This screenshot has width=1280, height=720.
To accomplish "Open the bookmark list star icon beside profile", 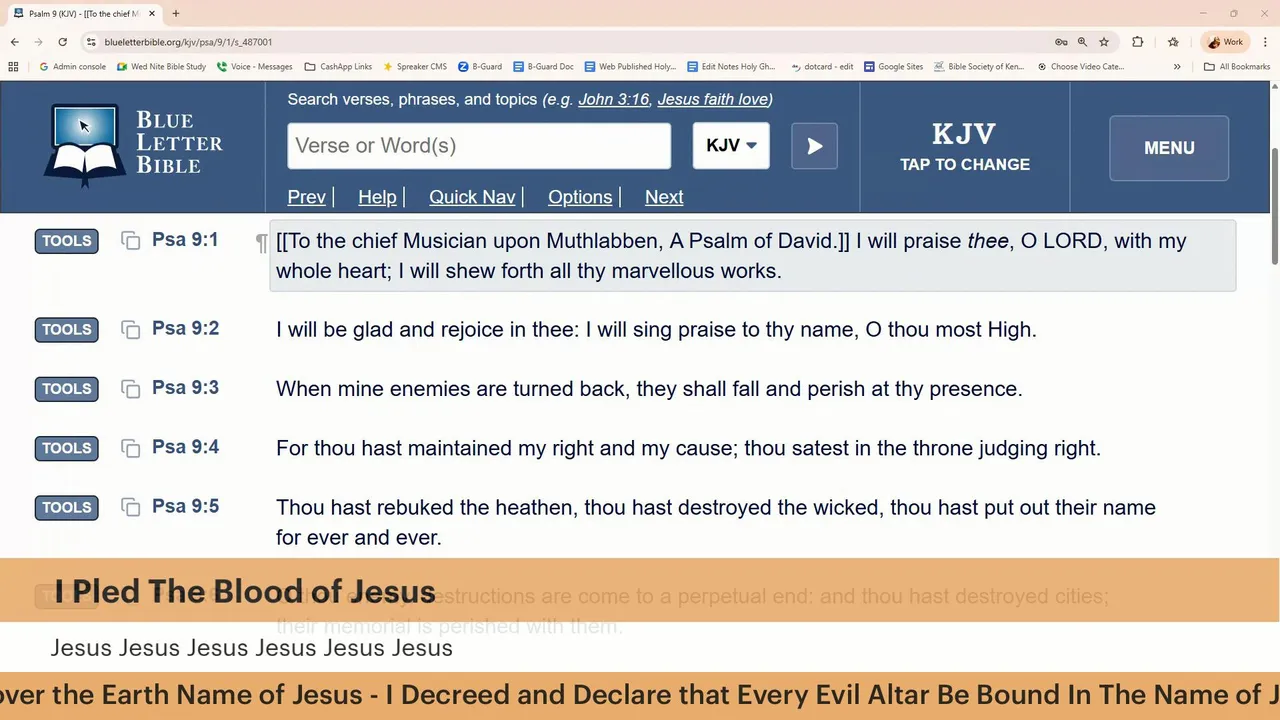I will click(1173, 42).
